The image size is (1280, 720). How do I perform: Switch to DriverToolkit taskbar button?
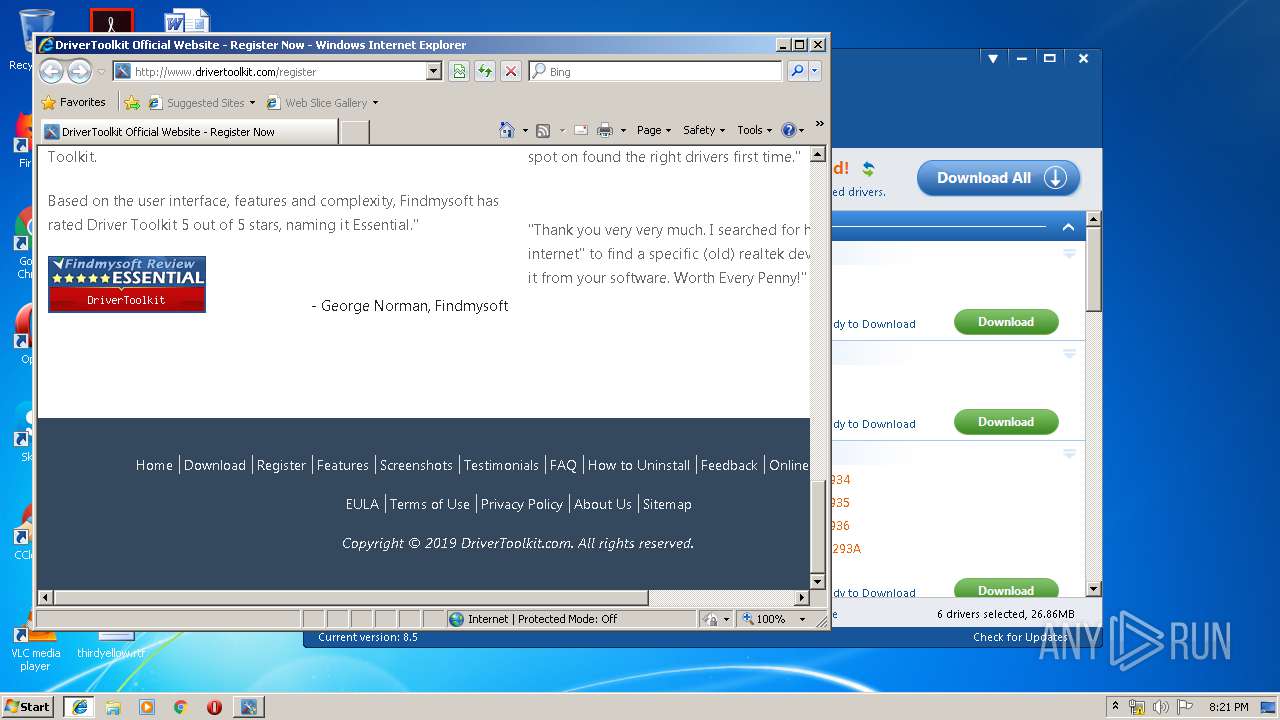[248, 707]
